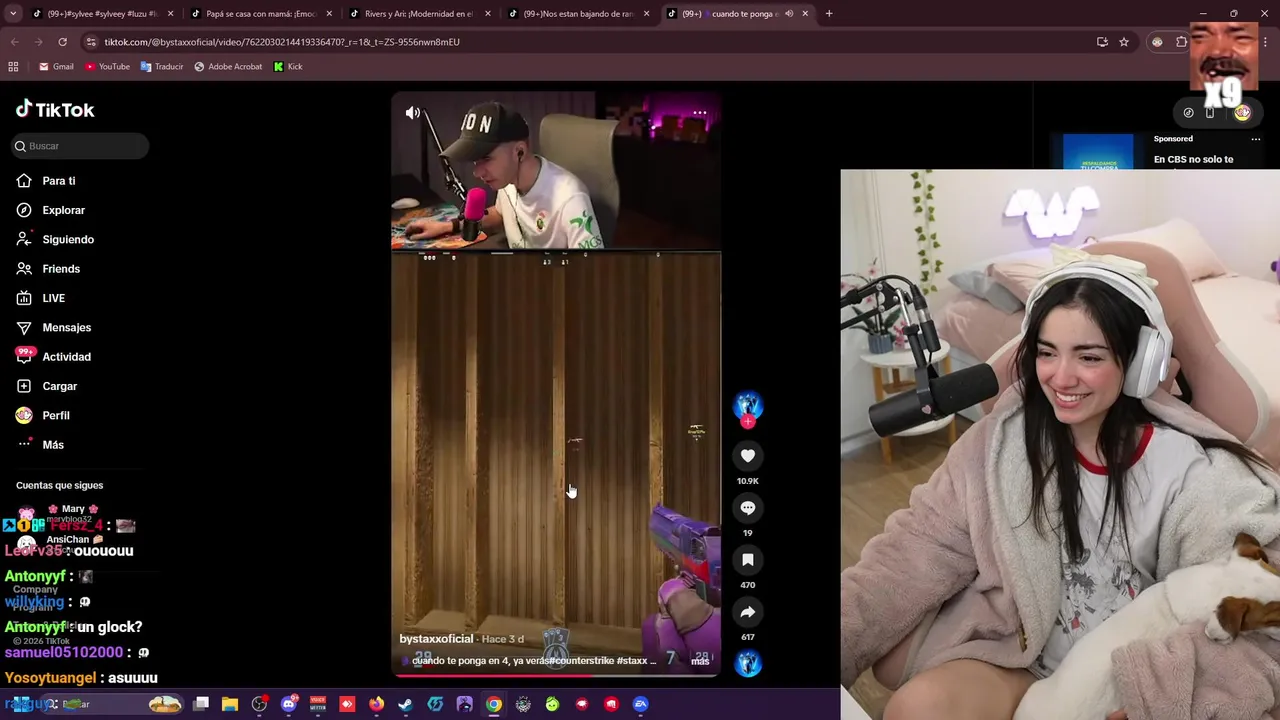This screenshot has height=720, width=1280.
Task: Click the Task View taskbar icon
Action: (201, 704)
